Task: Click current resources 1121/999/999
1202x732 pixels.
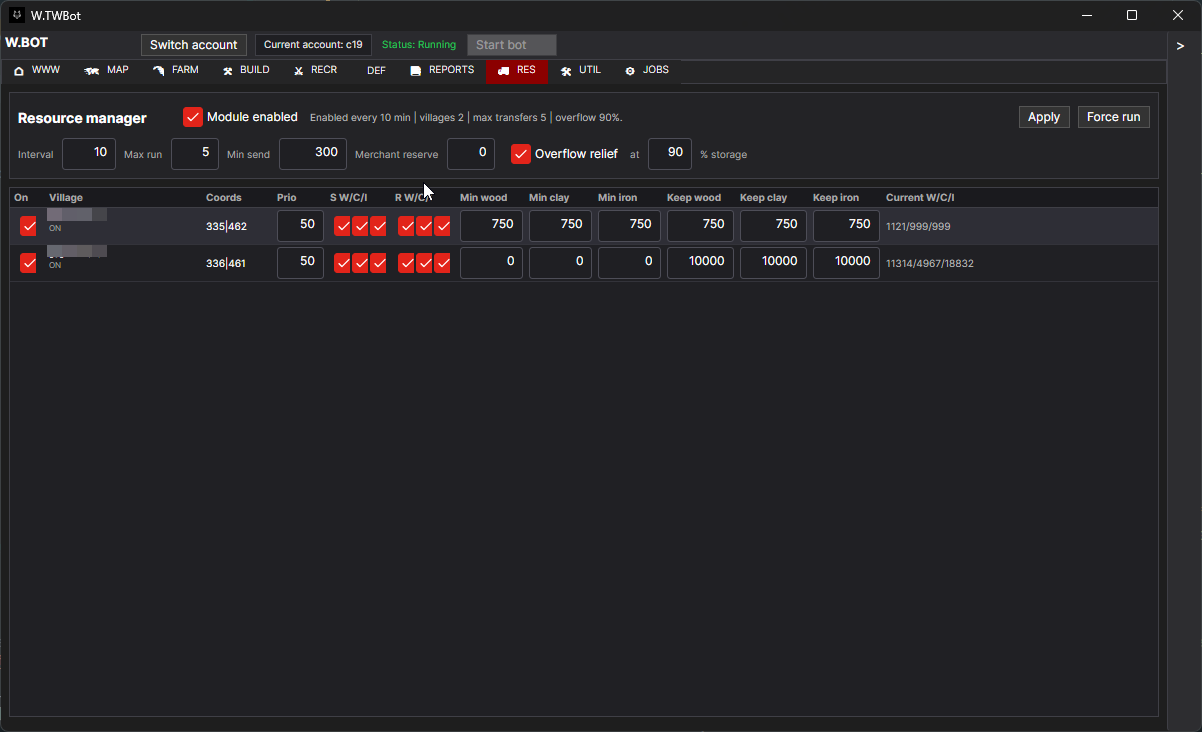Action: [x=918, y=227]
